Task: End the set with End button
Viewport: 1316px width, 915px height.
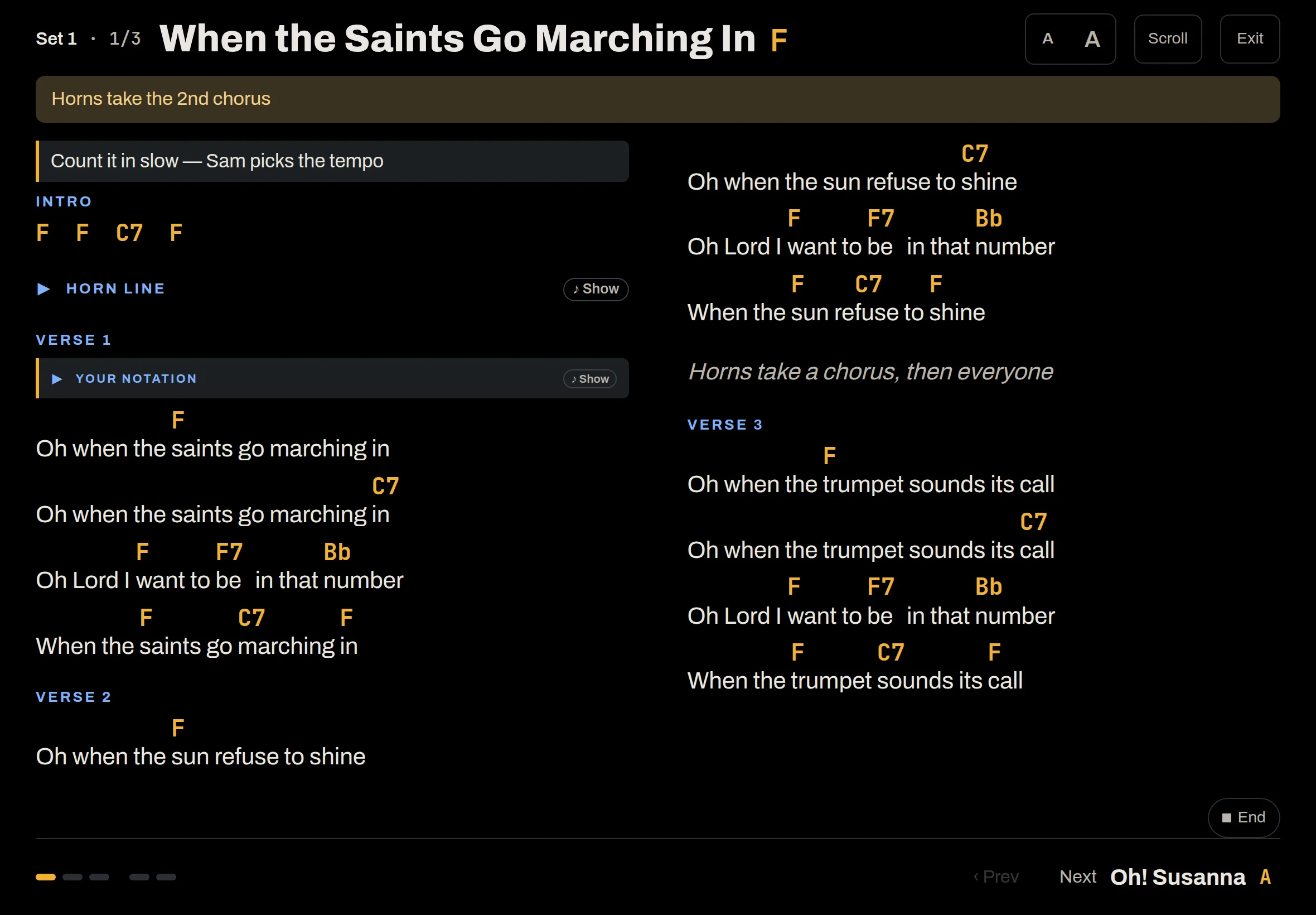Action: (1244, 817)
